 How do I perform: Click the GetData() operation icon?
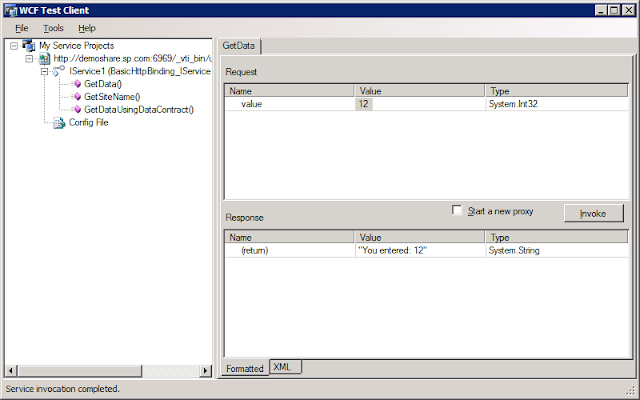(x=77, y=84)
